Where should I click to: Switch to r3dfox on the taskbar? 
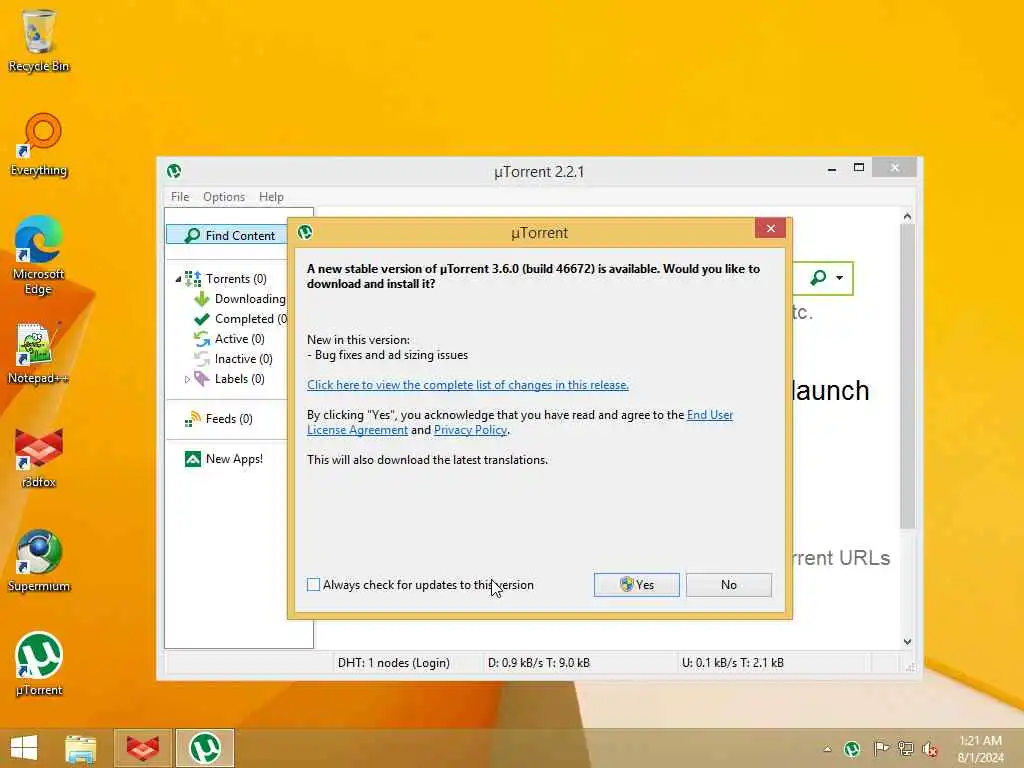click(x=143, y=748)
